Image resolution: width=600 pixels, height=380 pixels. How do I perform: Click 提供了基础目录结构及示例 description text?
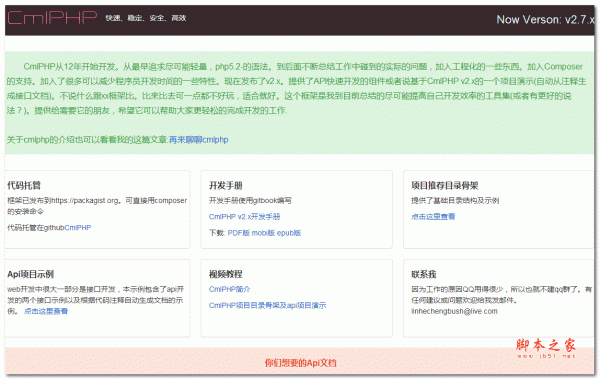(455, 201)
